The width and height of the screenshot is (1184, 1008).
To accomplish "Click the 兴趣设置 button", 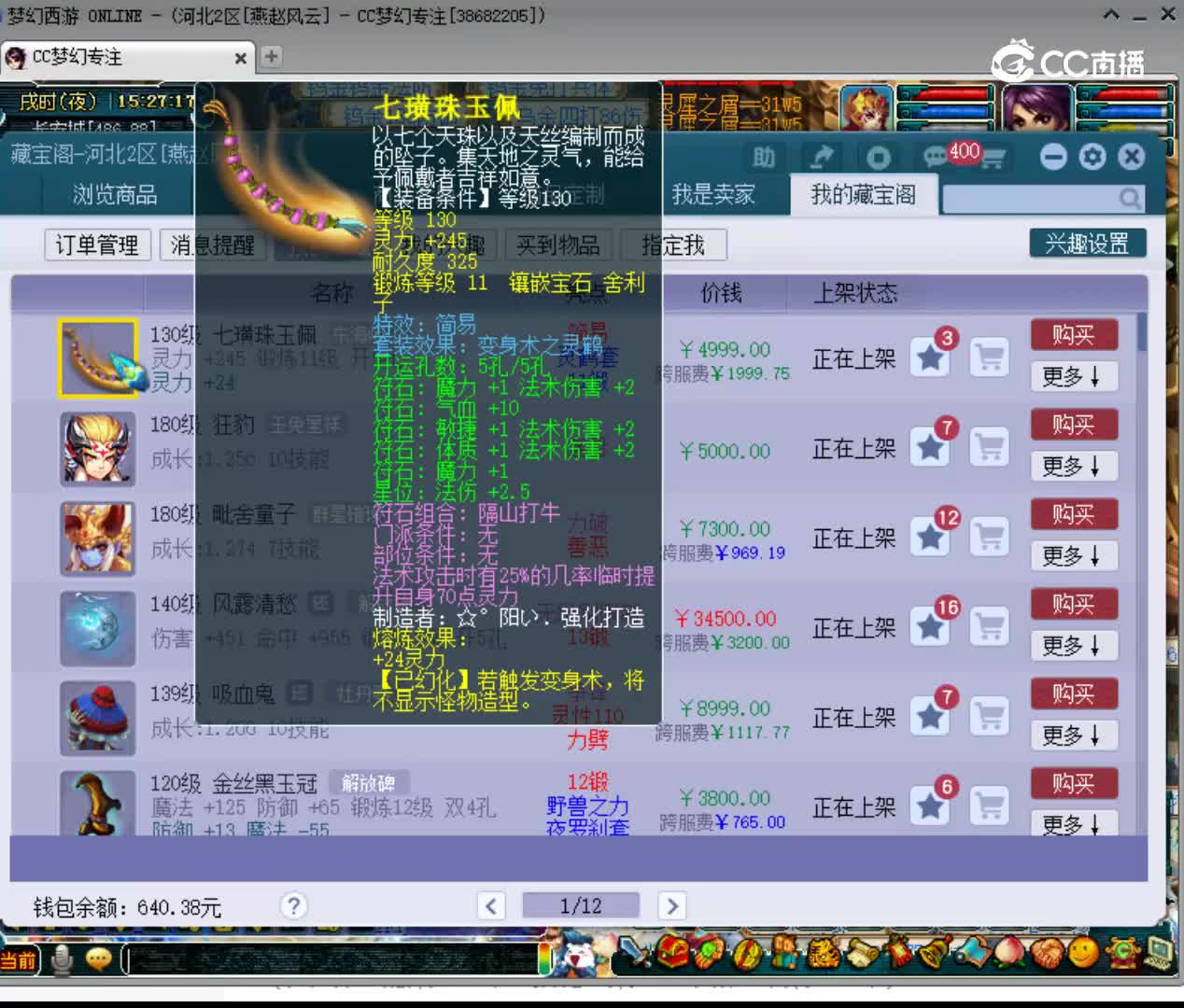I will 1088,244.
